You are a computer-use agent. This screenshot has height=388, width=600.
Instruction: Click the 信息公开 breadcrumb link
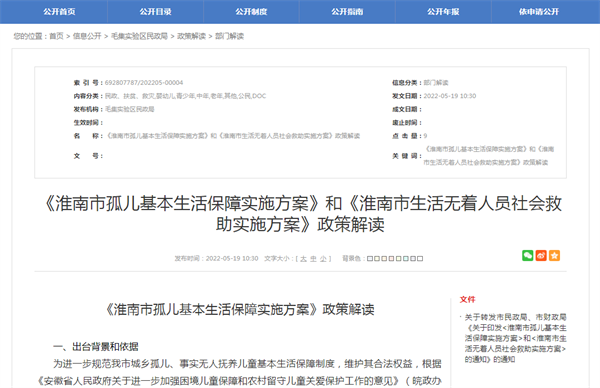tap(87, 36)
